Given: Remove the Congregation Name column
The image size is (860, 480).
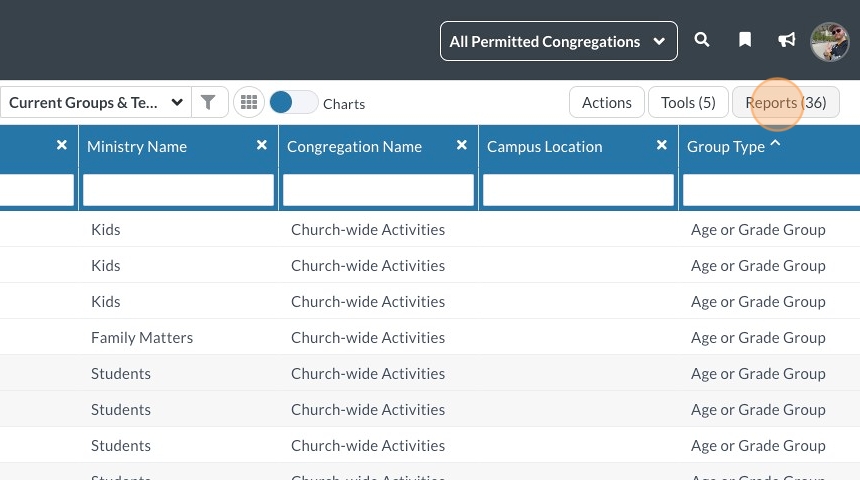Looking at the screenshot, I should point(462,145).
